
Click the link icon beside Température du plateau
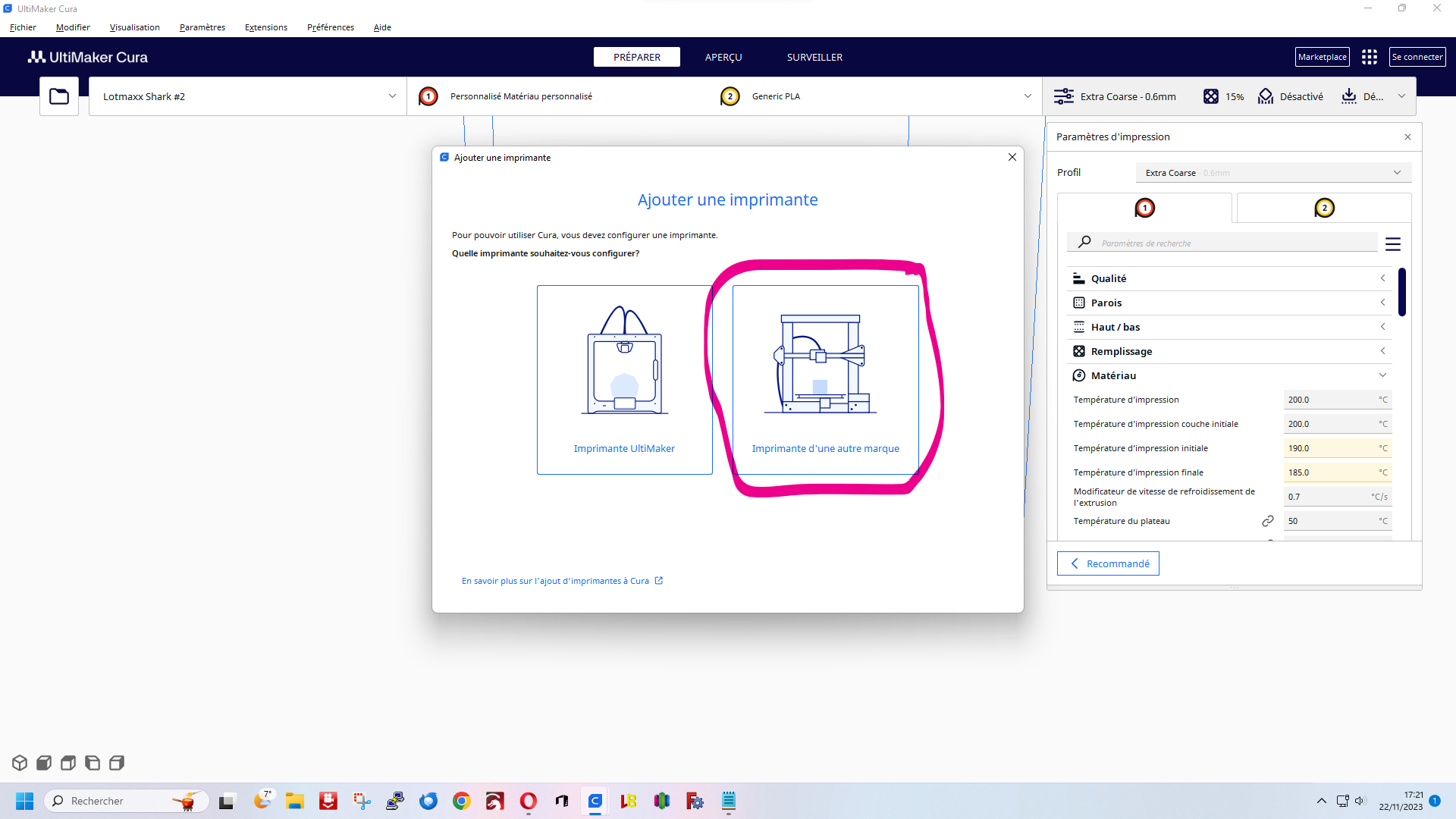coord(1267,521)
